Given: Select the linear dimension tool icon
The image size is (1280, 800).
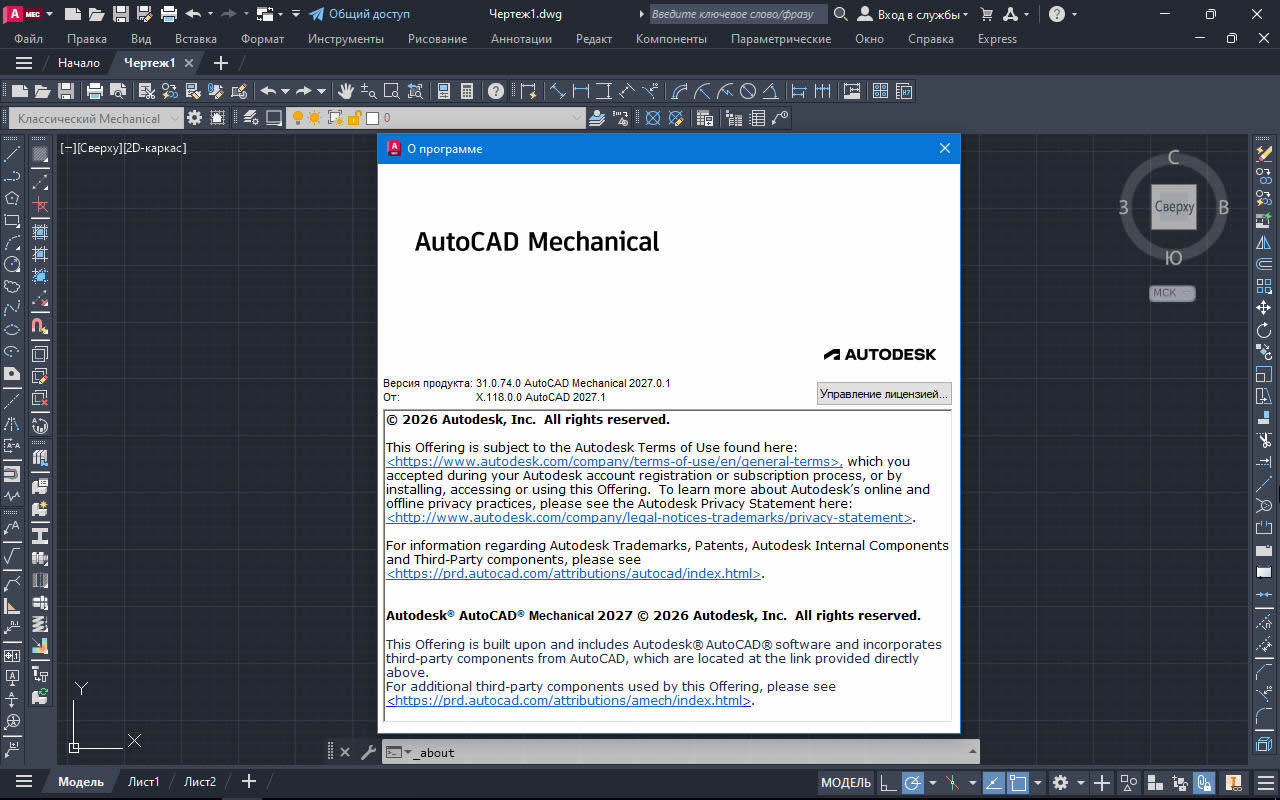Looking at the screenshot, I should (580, 91).
